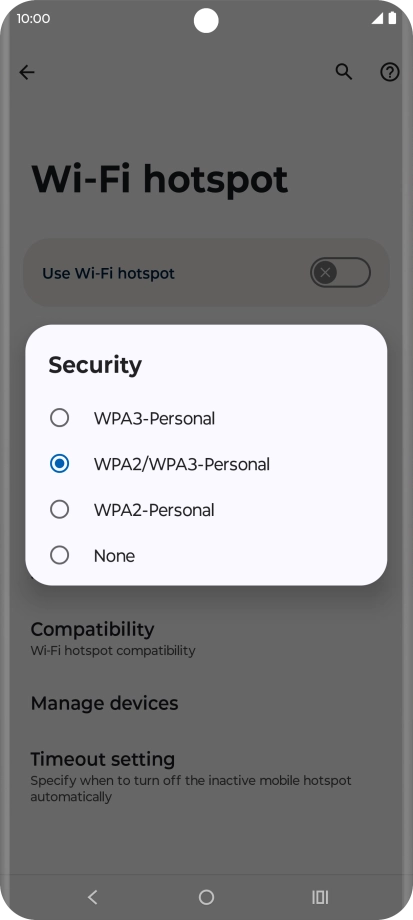Tap the home circle navigation button

[x=206, y=897]
